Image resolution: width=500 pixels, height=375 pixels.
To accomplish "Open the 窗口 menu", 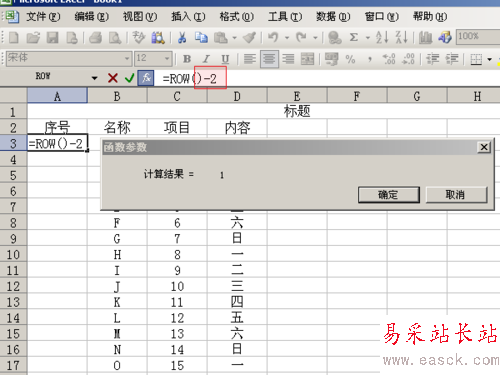I will click(382, 17).
